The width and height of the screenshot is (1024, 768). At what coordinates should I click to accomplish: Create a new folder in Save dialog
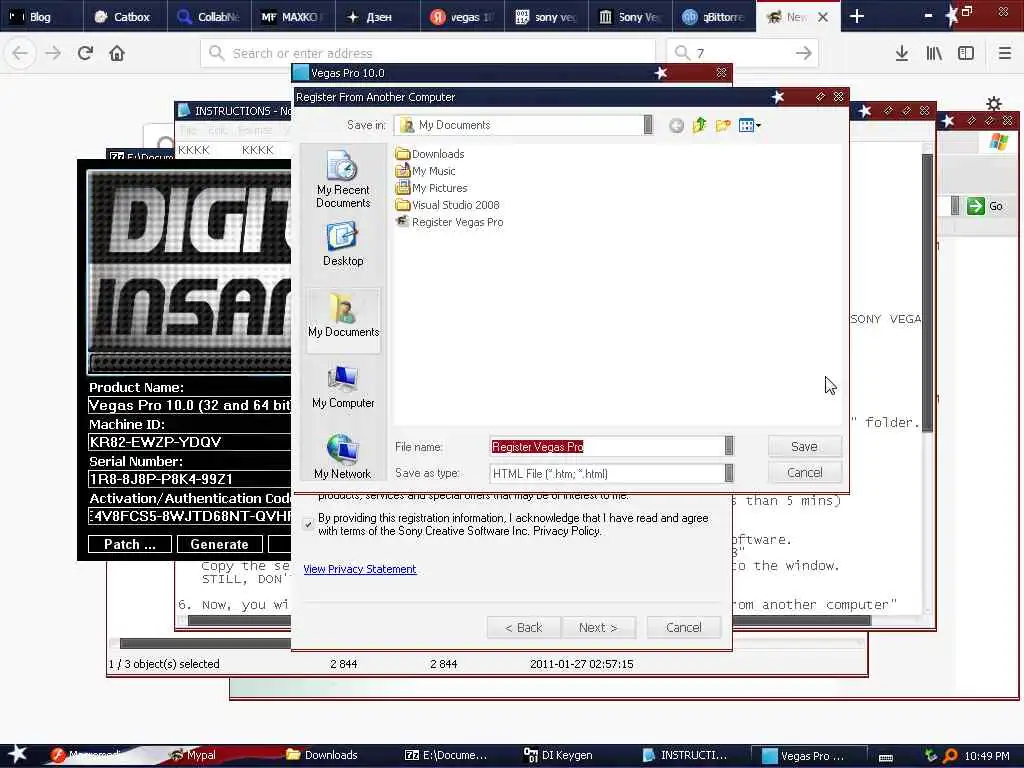click(723, 125)
